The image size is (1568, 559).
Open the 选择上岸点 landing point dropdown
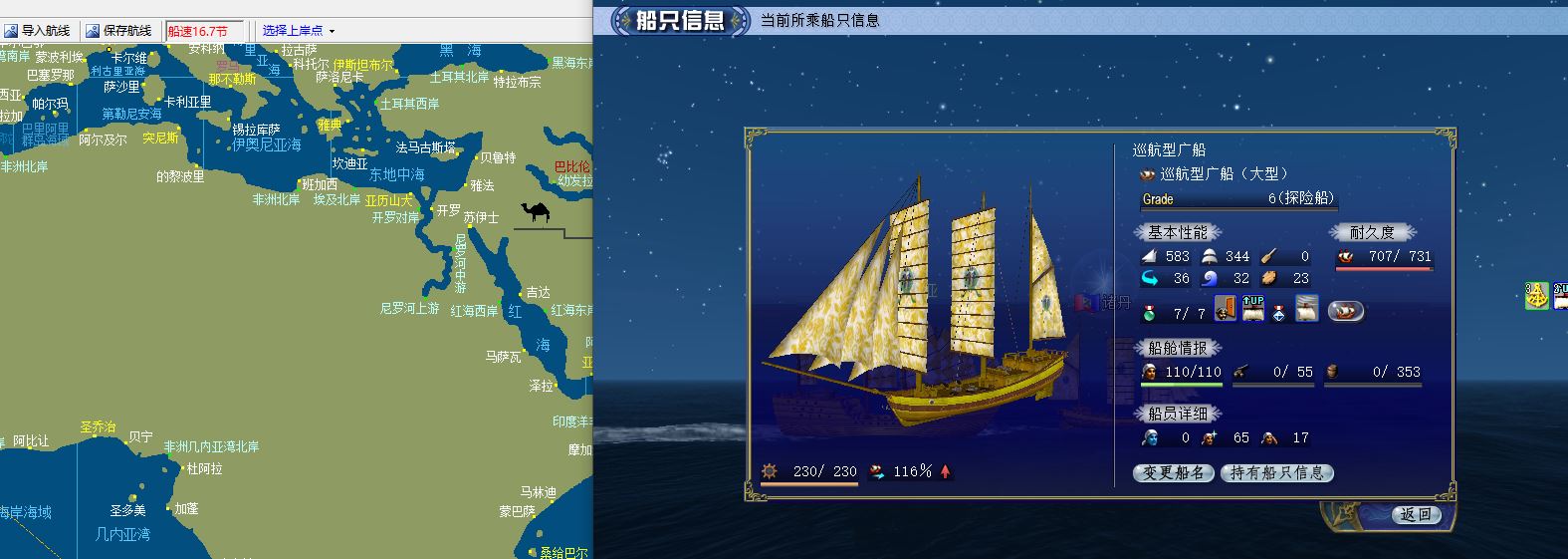click(298, 31)
